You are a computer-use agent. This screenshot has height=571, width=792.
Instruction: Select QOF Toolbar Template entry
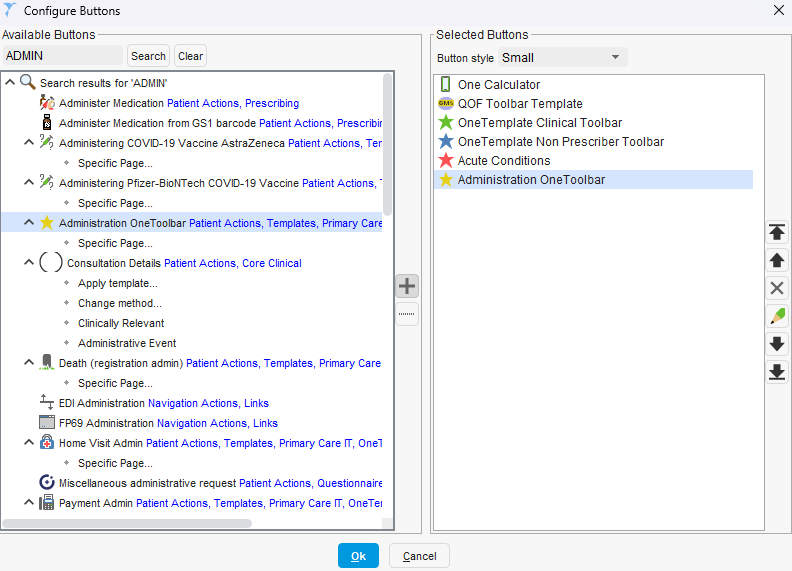tap(520, 104)
